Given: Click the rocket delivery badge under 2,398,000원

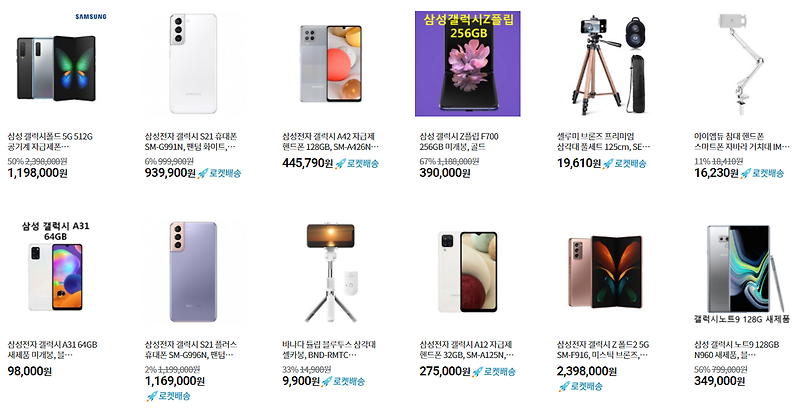Looking at the screenshot, I should [x=580, y=387].
